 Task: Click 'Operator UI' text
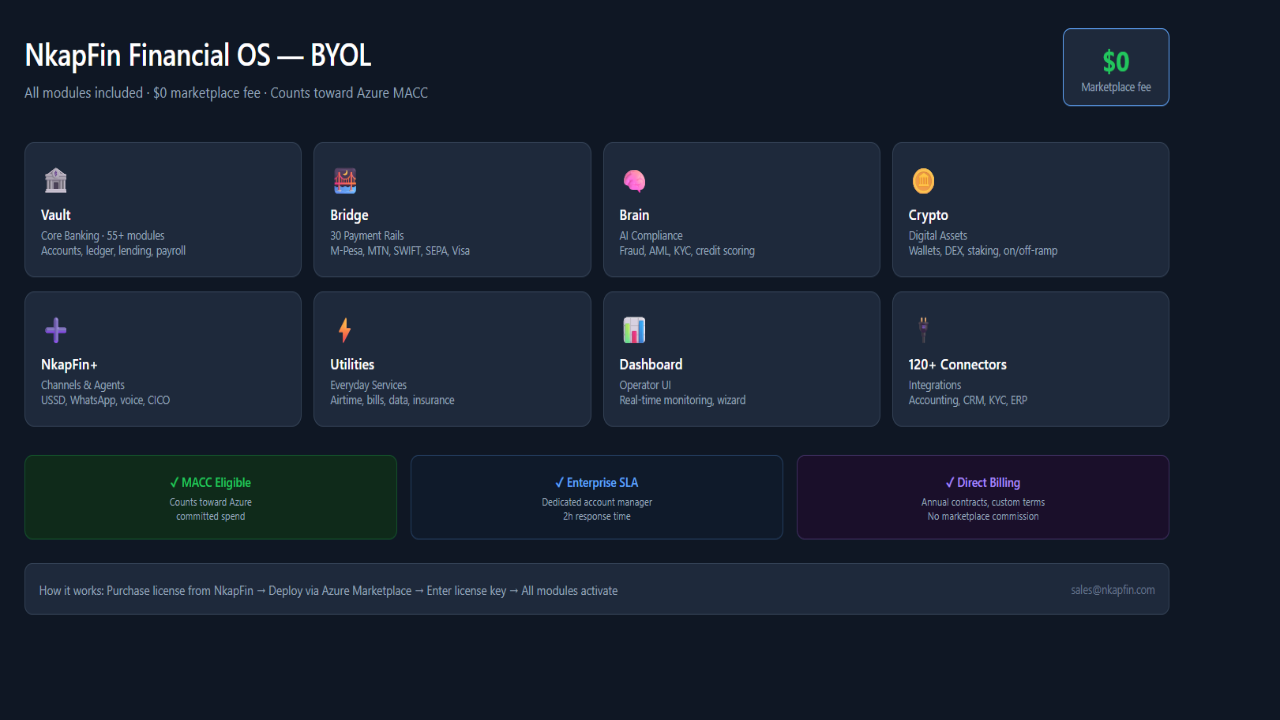645,385
